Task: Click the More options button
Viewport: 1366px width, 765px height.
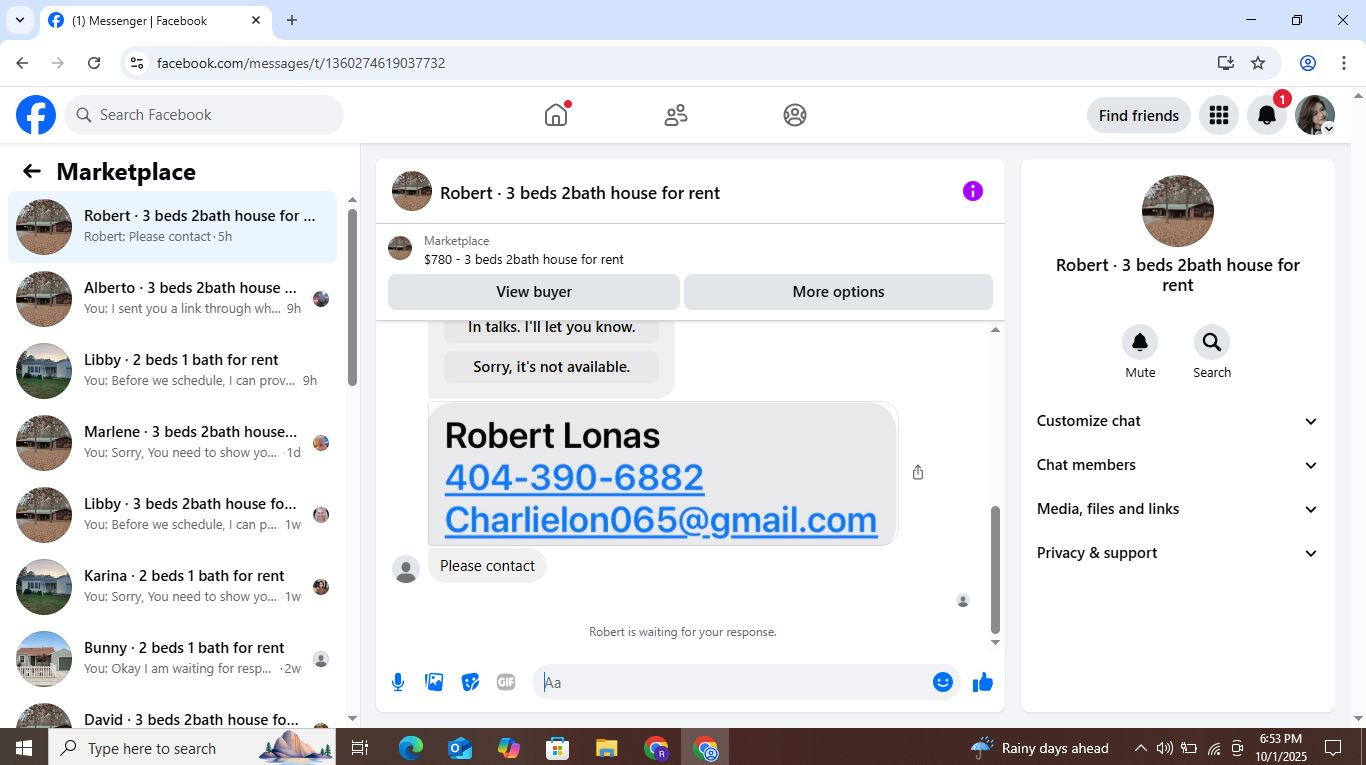Action: [x=838, y=292]
